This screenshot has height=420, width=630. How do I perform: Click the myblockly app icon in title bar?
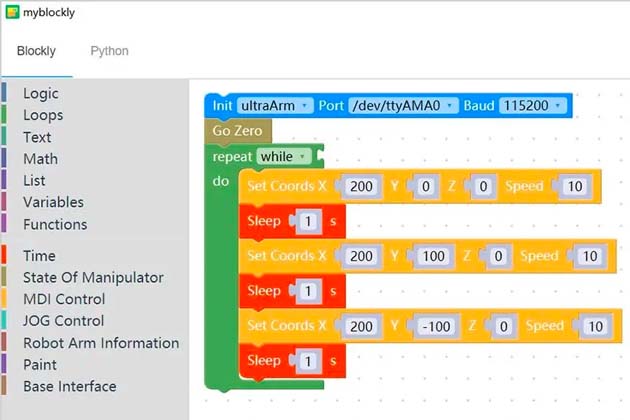tap(12, 13)
